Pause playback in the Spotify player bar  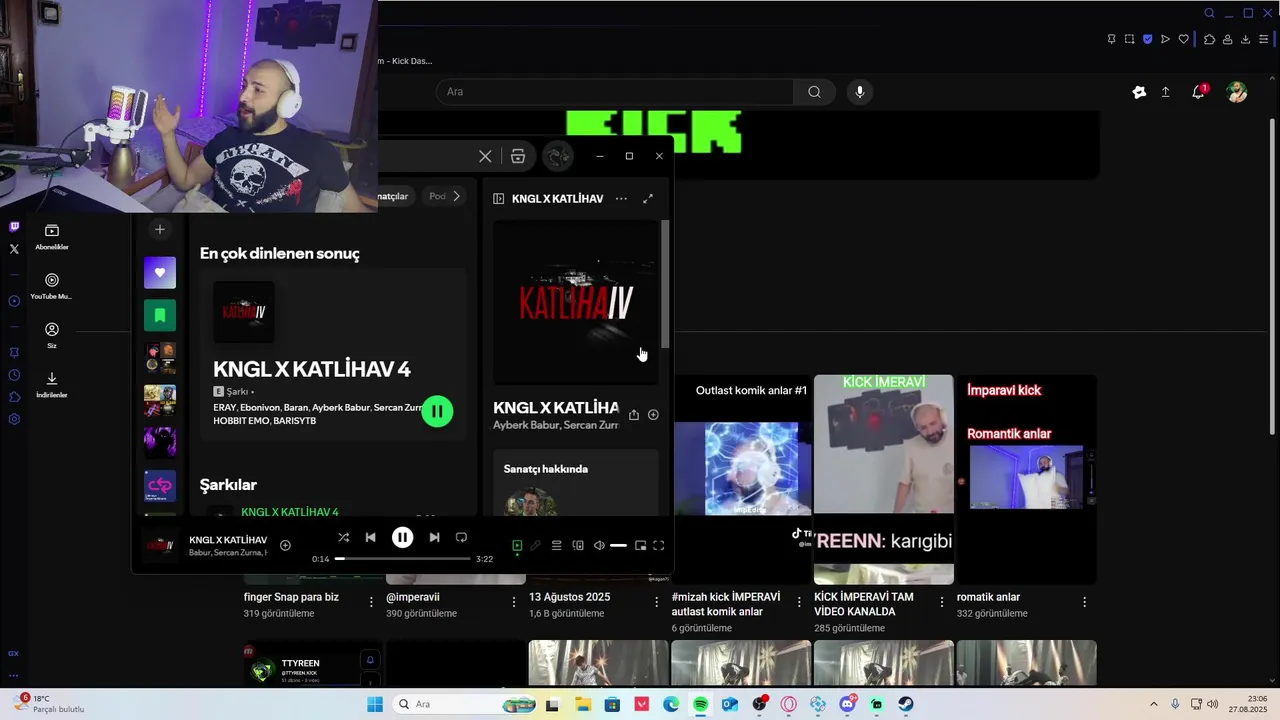coord(402,537)
